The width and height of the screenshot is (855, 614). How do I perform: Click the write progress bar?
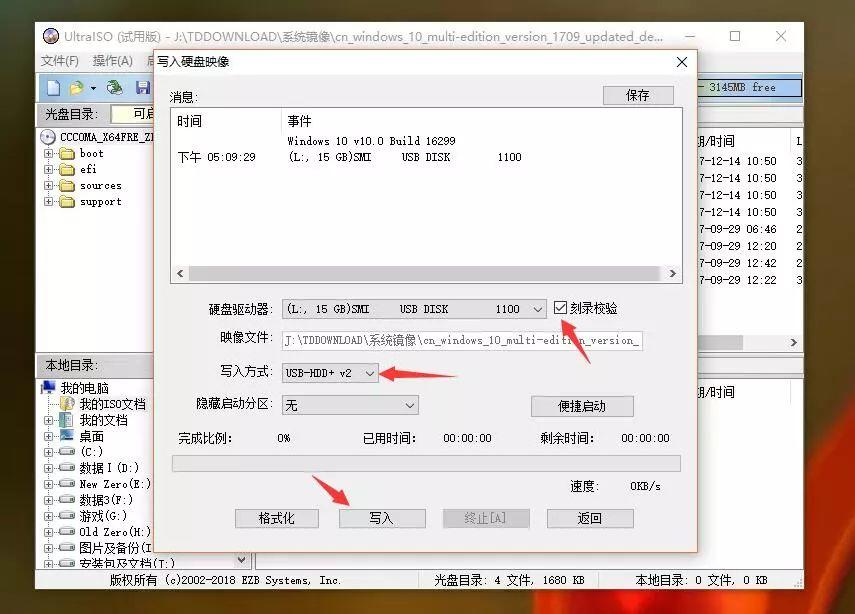[x=426, y=463]
